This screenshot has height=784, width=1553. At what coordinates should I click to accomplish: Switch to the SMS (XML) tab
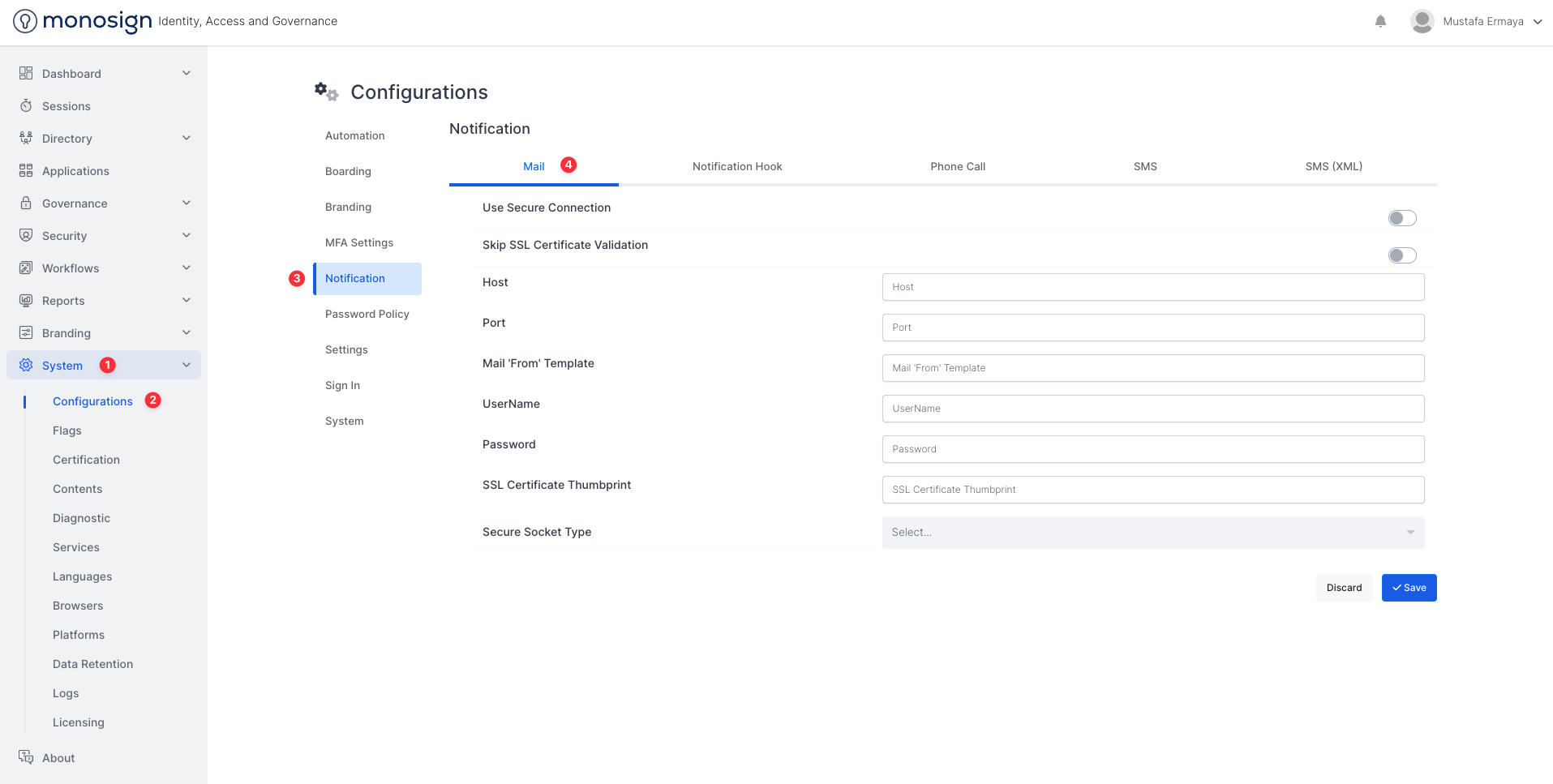pos(1333,166)
